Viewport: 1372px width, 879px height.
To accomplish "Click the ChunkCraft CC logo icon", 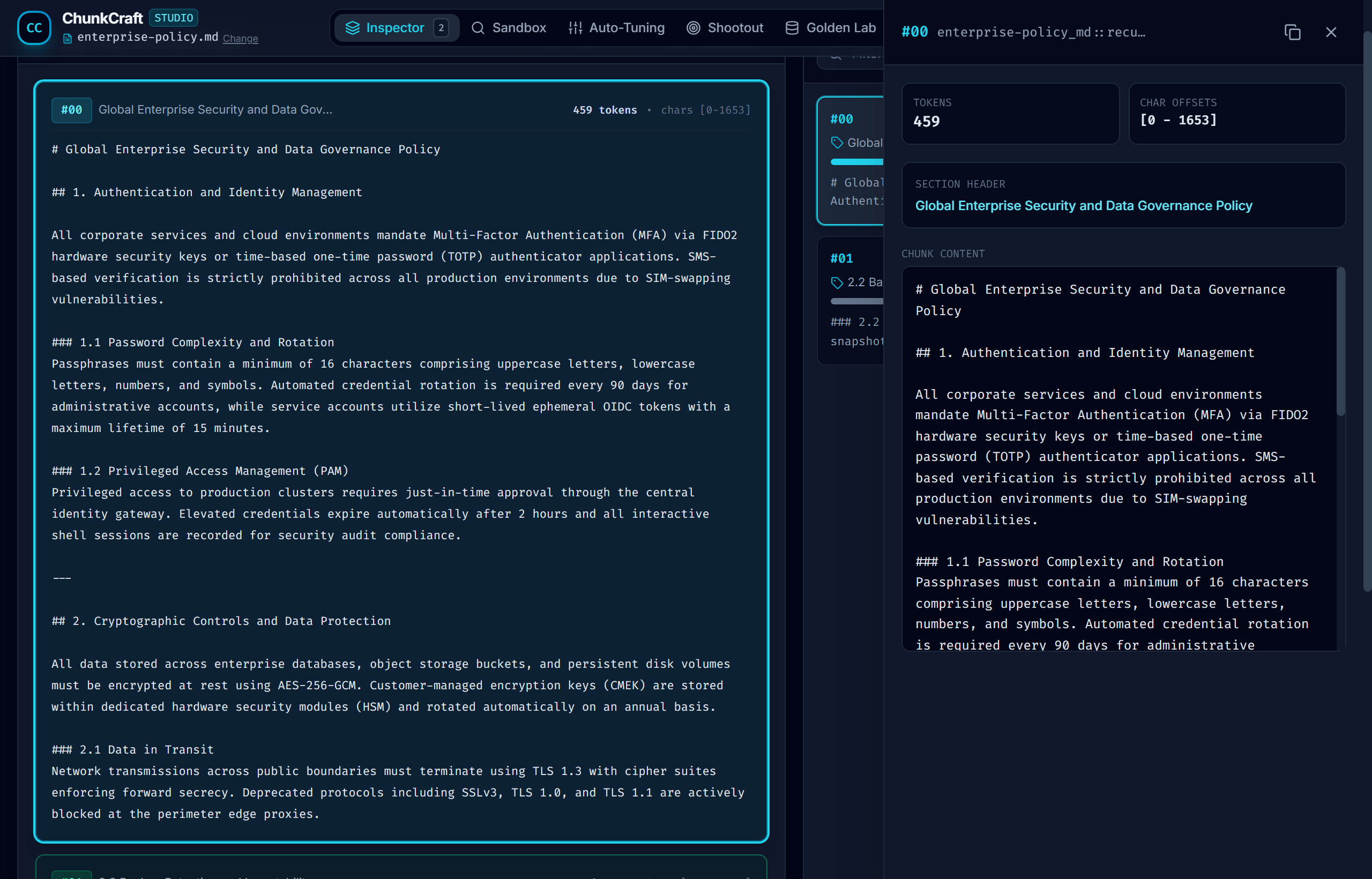I will (x=34, y=28).
